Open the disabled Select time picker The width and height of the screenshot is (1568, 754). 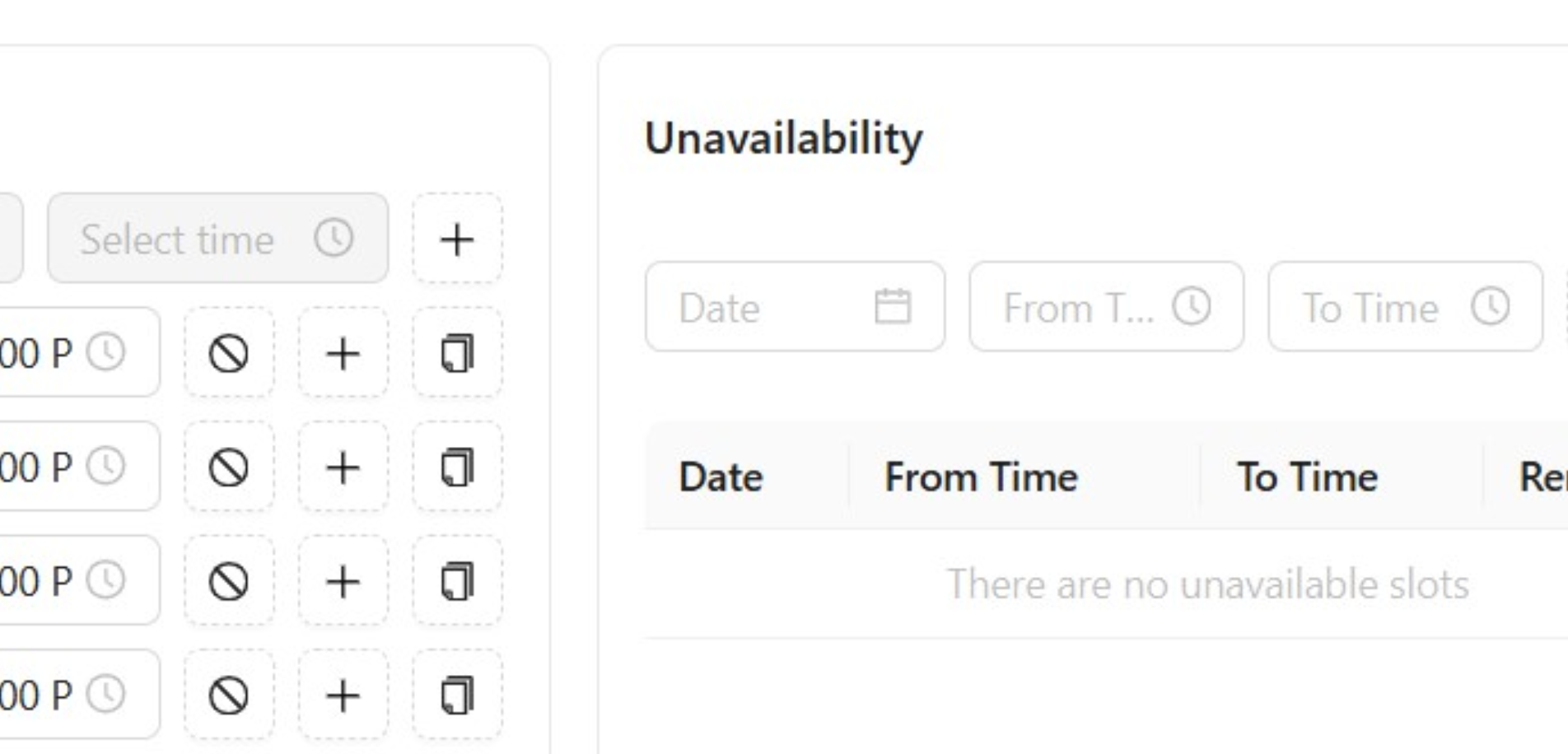click(217, 240)
